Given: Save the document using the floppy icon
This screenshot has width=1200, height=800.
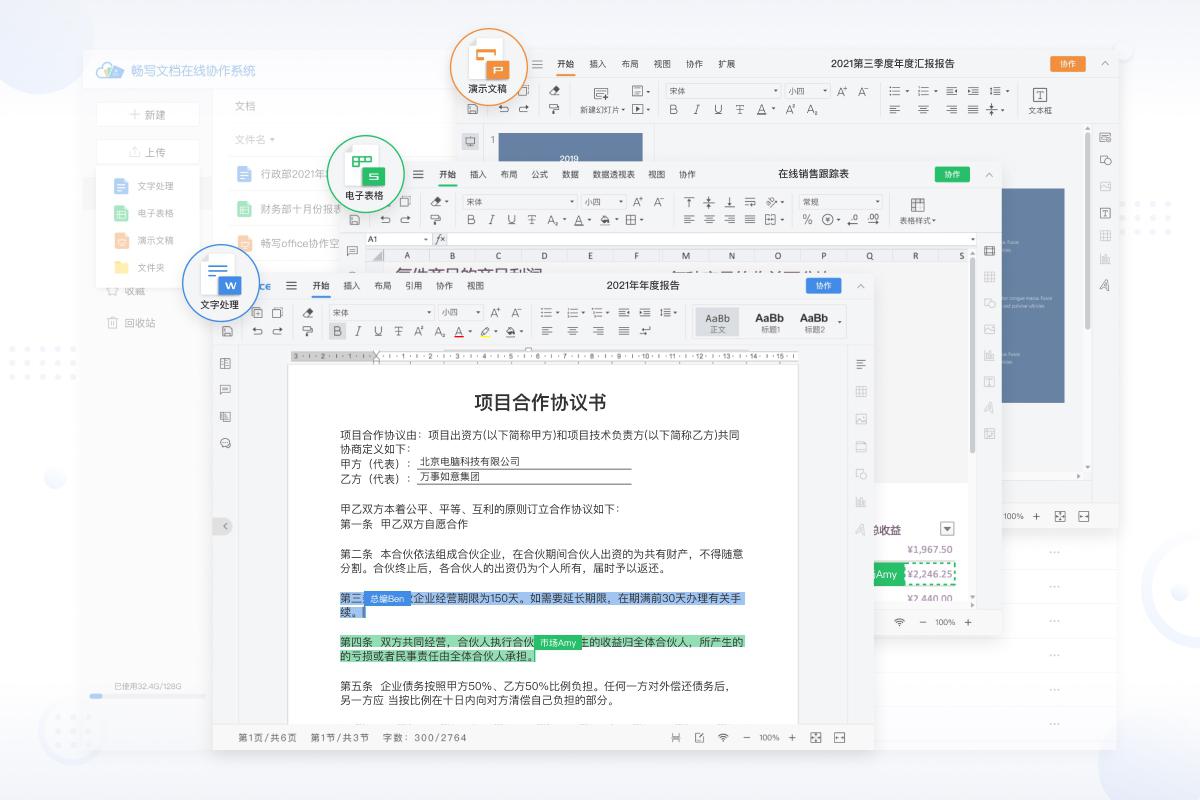Looking at the screenshot, I should (x=228, y=331).
